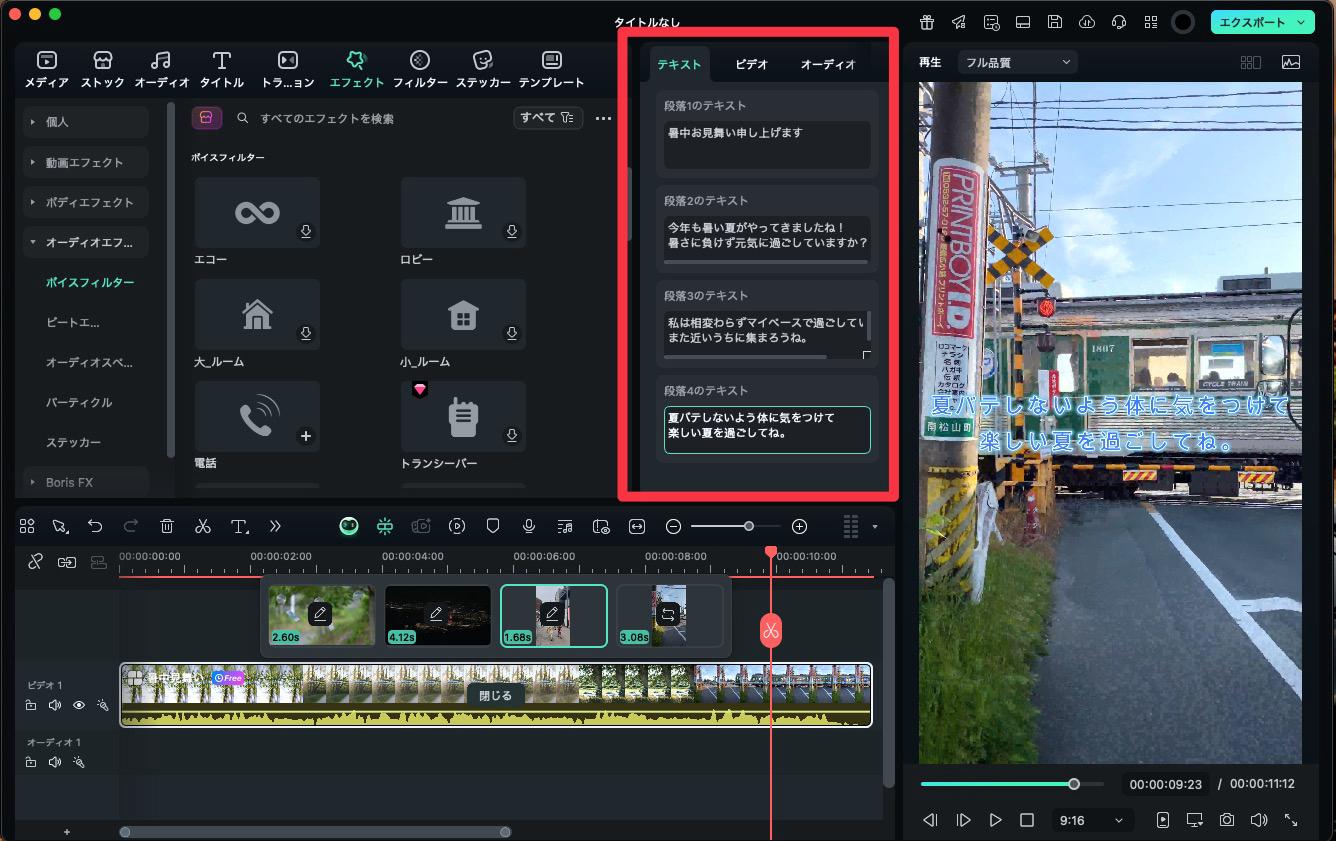Screen dimensions: 1336x841
Task: Click the green AI robot face icon
Action: (x=348, y=526)
